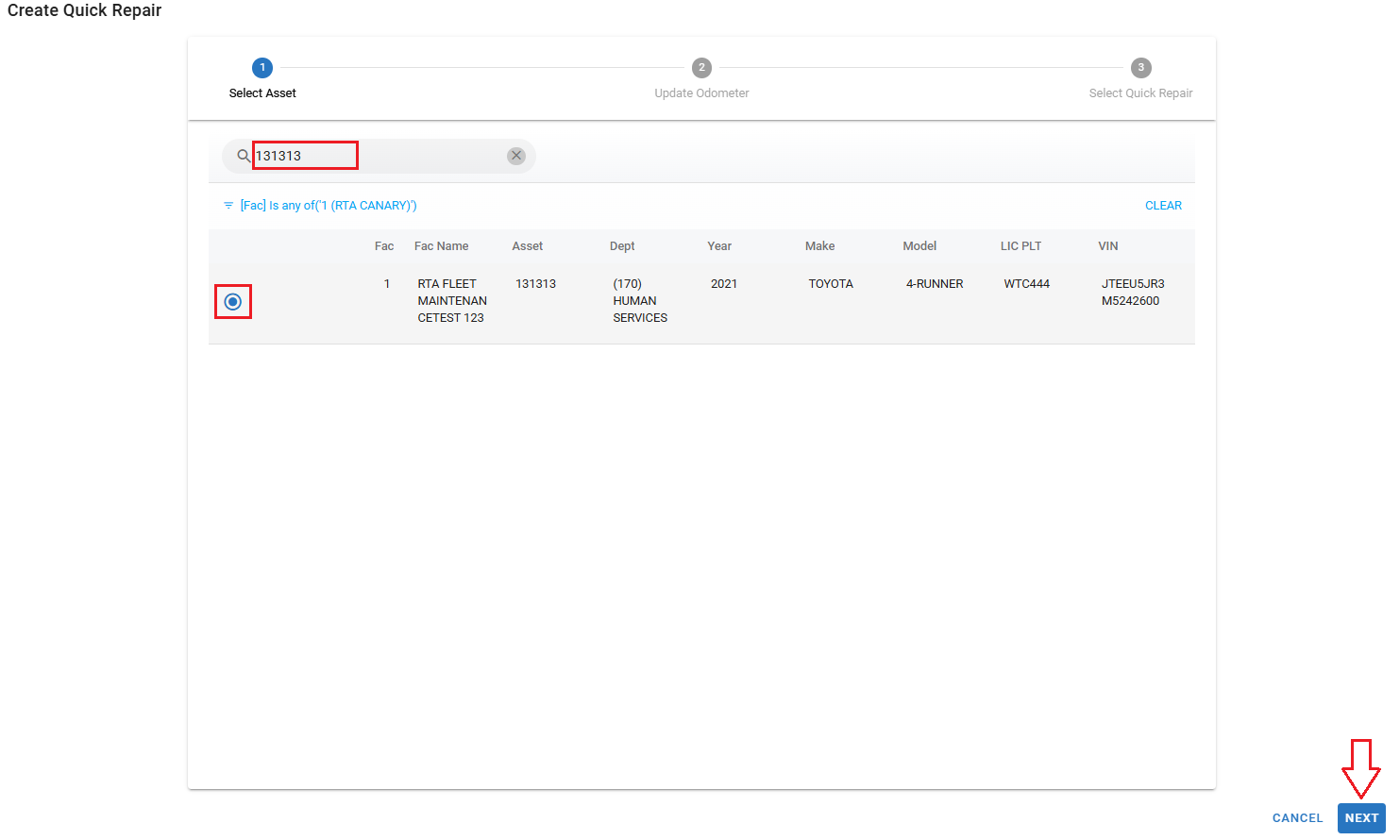Clear the search field with X icon
This screenshot has height=840, width=1400.
pos(515,156)
